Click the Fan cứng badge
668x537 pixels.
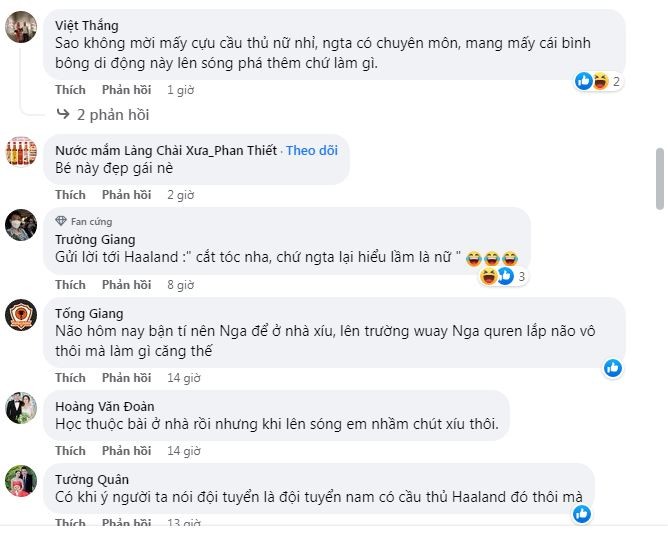click(x=91, y=221)
